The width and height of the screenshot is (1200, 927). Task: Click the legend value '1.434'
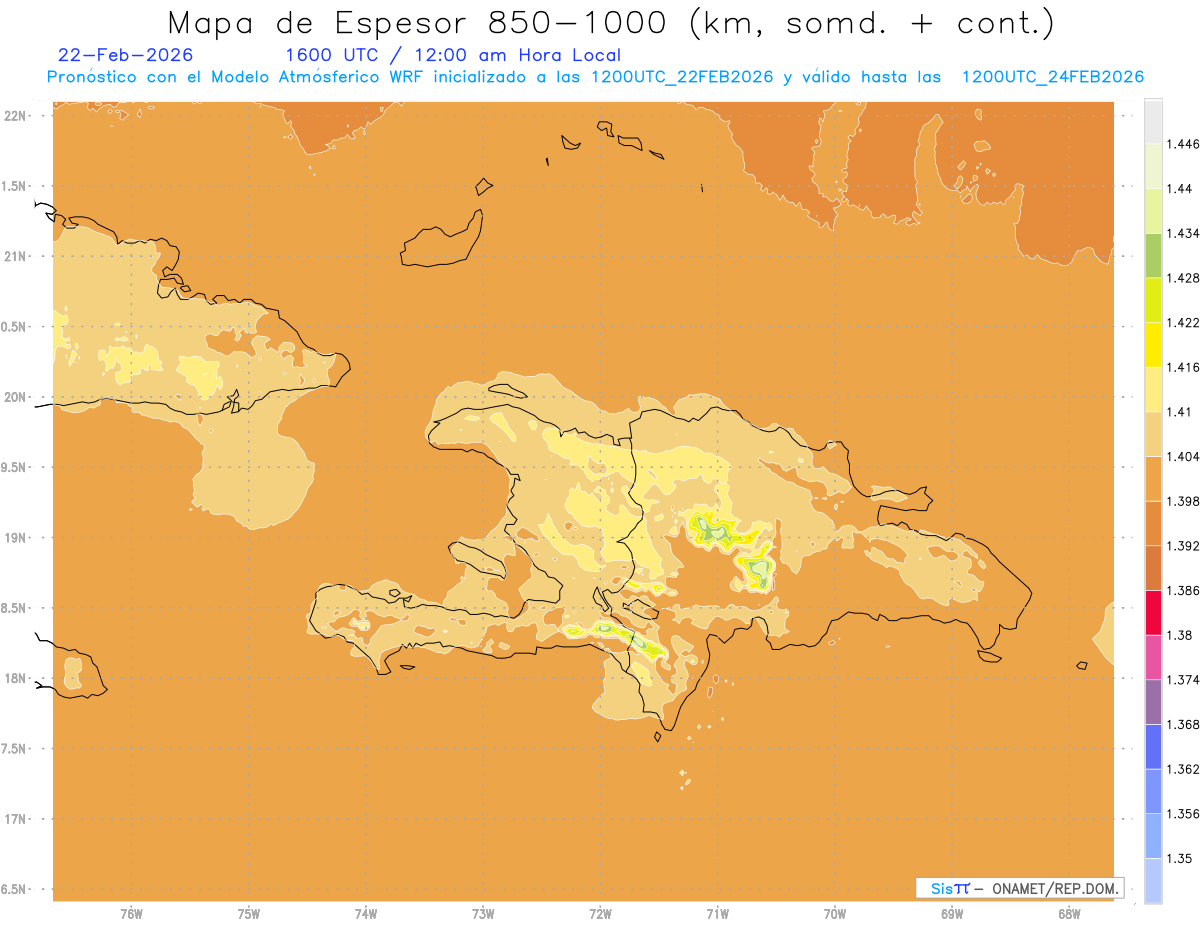click(1185, 233)
